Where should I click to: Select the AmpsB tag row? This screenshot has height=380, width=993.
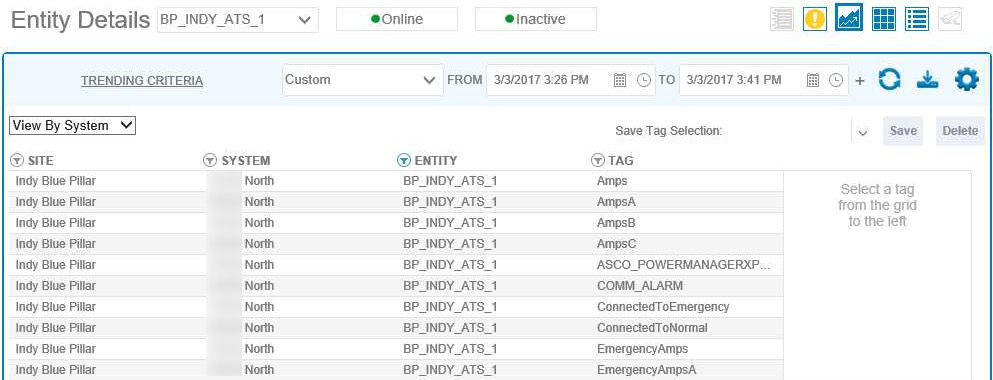(396, 223)
